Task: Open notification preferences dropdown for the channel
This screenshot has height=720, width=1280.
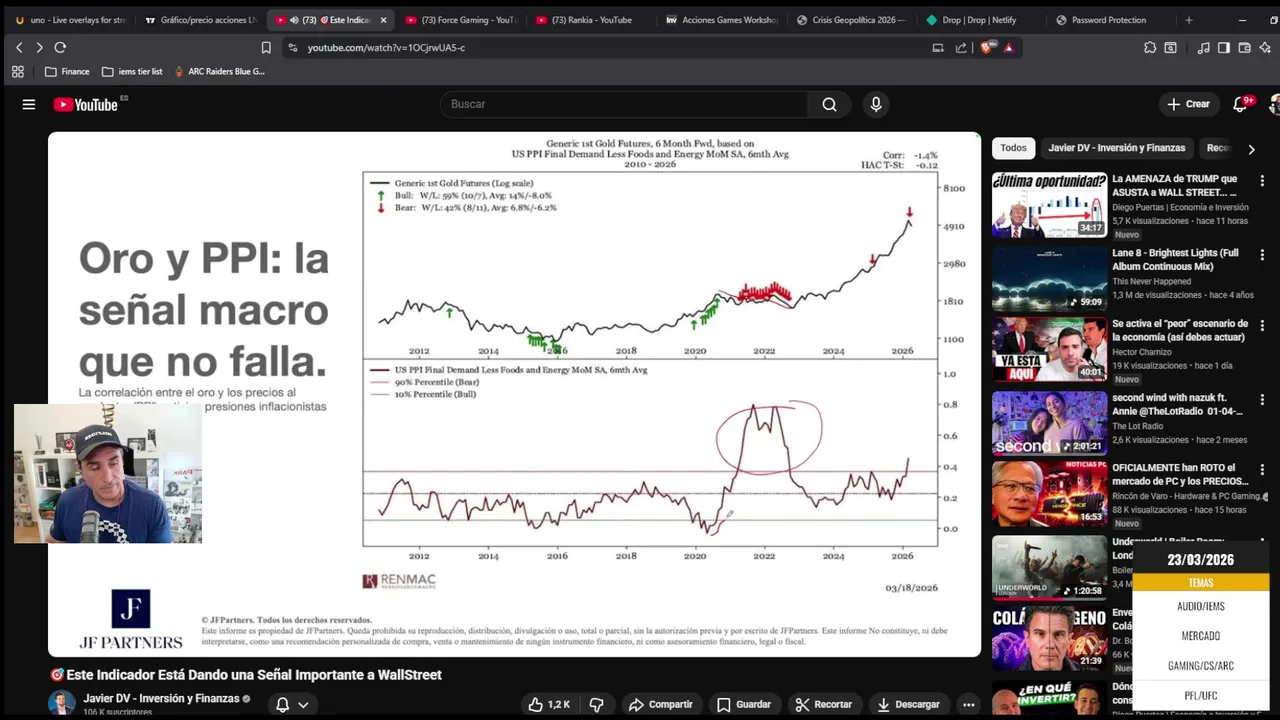Action: click(292, 704)
